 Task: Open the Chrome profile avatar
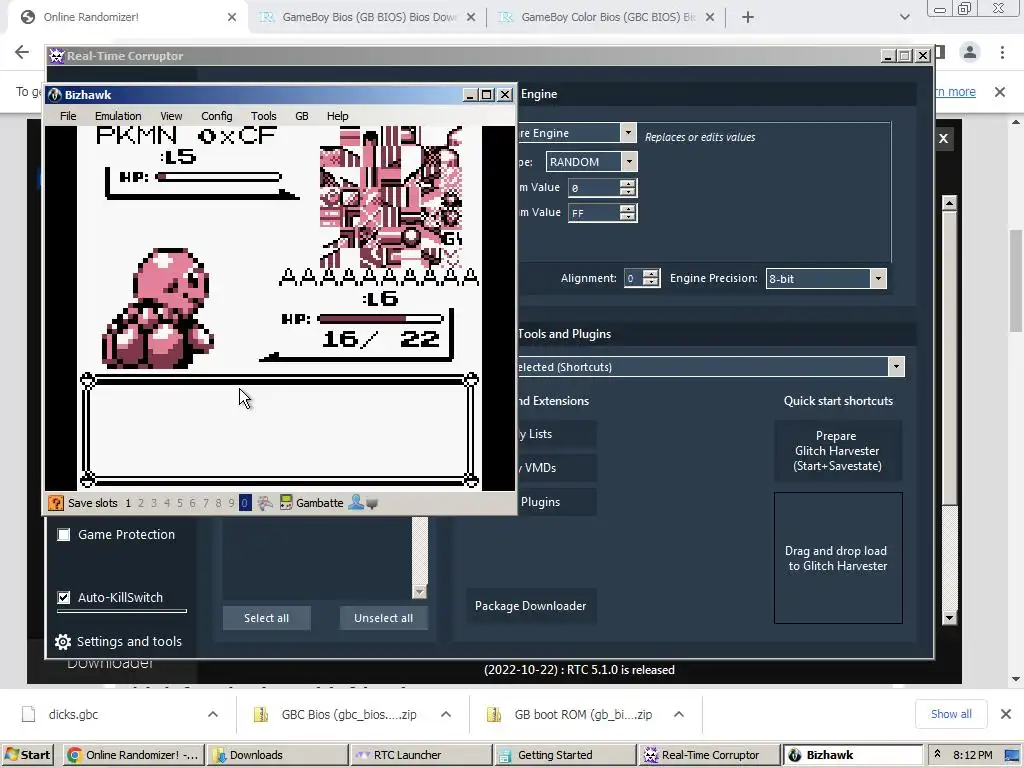pos(970,52)
